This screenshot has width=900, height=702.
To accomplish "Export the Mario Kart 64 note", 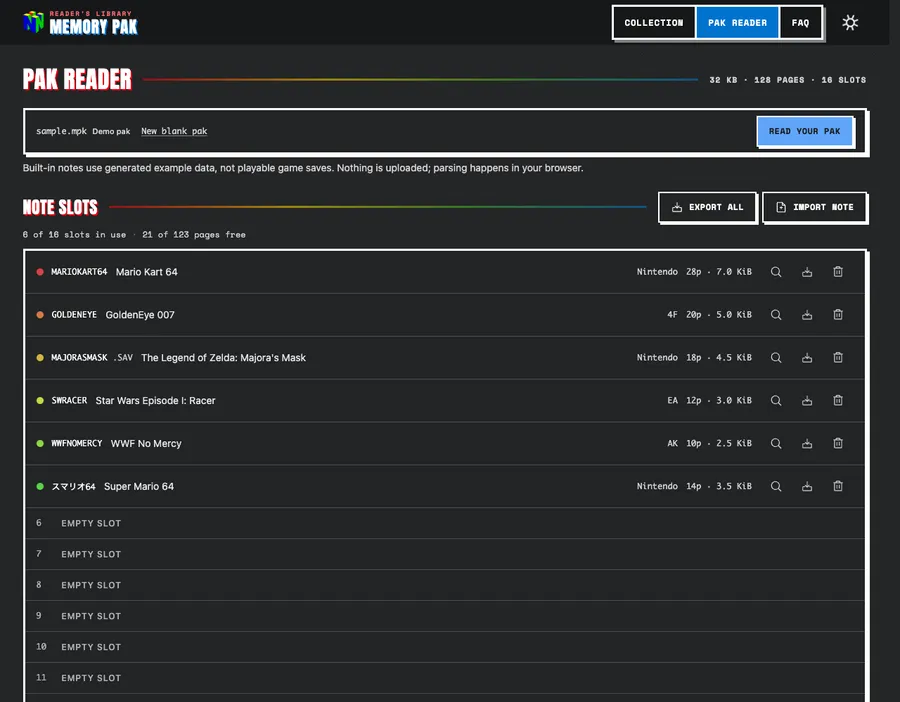I will (x=806, y=272).
